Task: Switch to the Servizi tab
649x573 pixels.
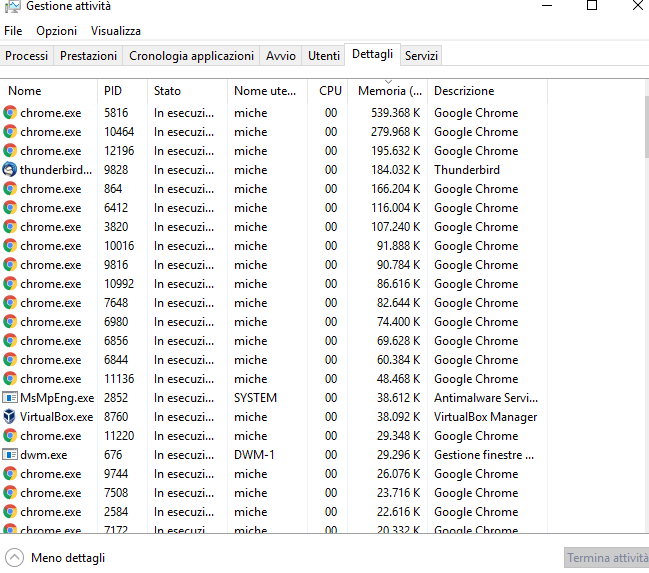Action: pos(421,55)
